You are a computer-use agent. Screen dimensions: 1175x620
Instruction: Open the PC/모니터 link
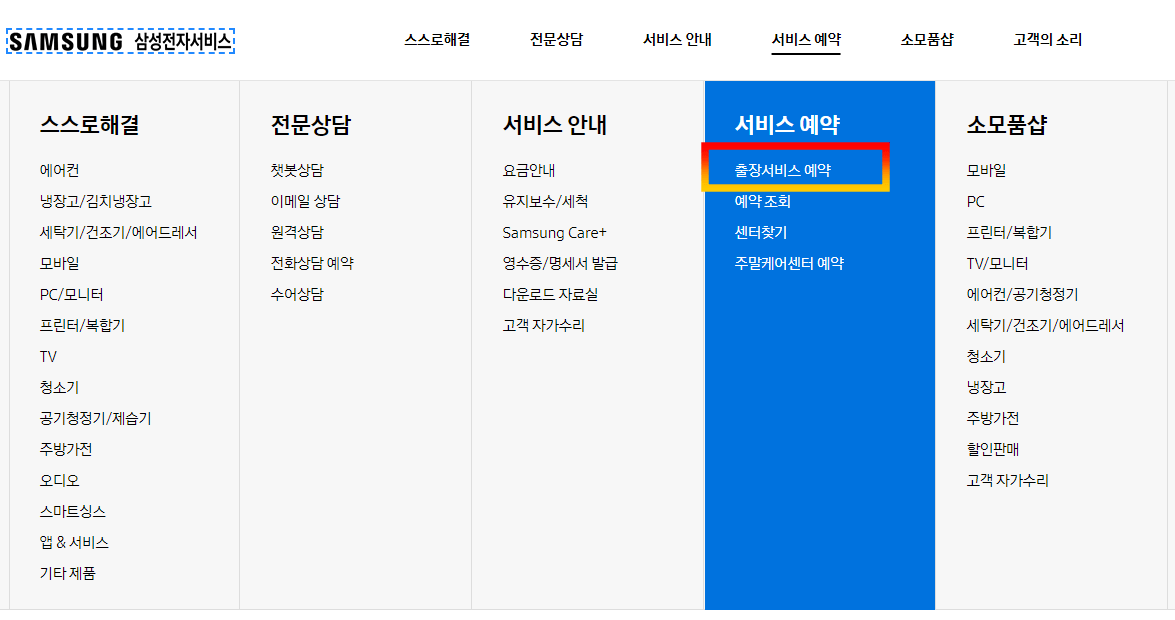point(71,295)
